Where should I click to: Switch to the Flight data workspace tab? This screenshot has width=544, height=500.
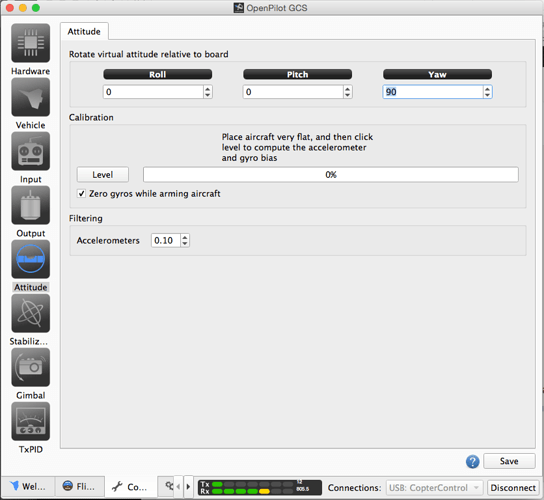(79, 486)
